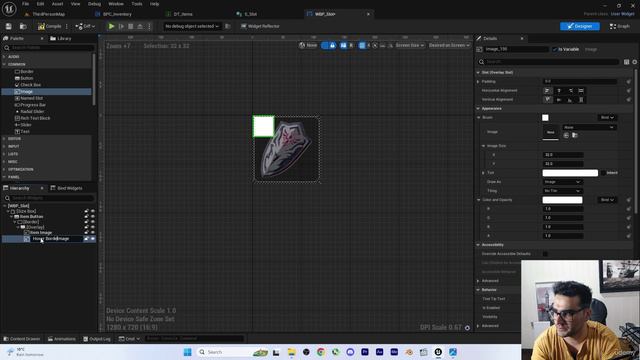The image size is (640, 360).
Task: Click the use selected asset arrow icon
Action: click(566, 136)
